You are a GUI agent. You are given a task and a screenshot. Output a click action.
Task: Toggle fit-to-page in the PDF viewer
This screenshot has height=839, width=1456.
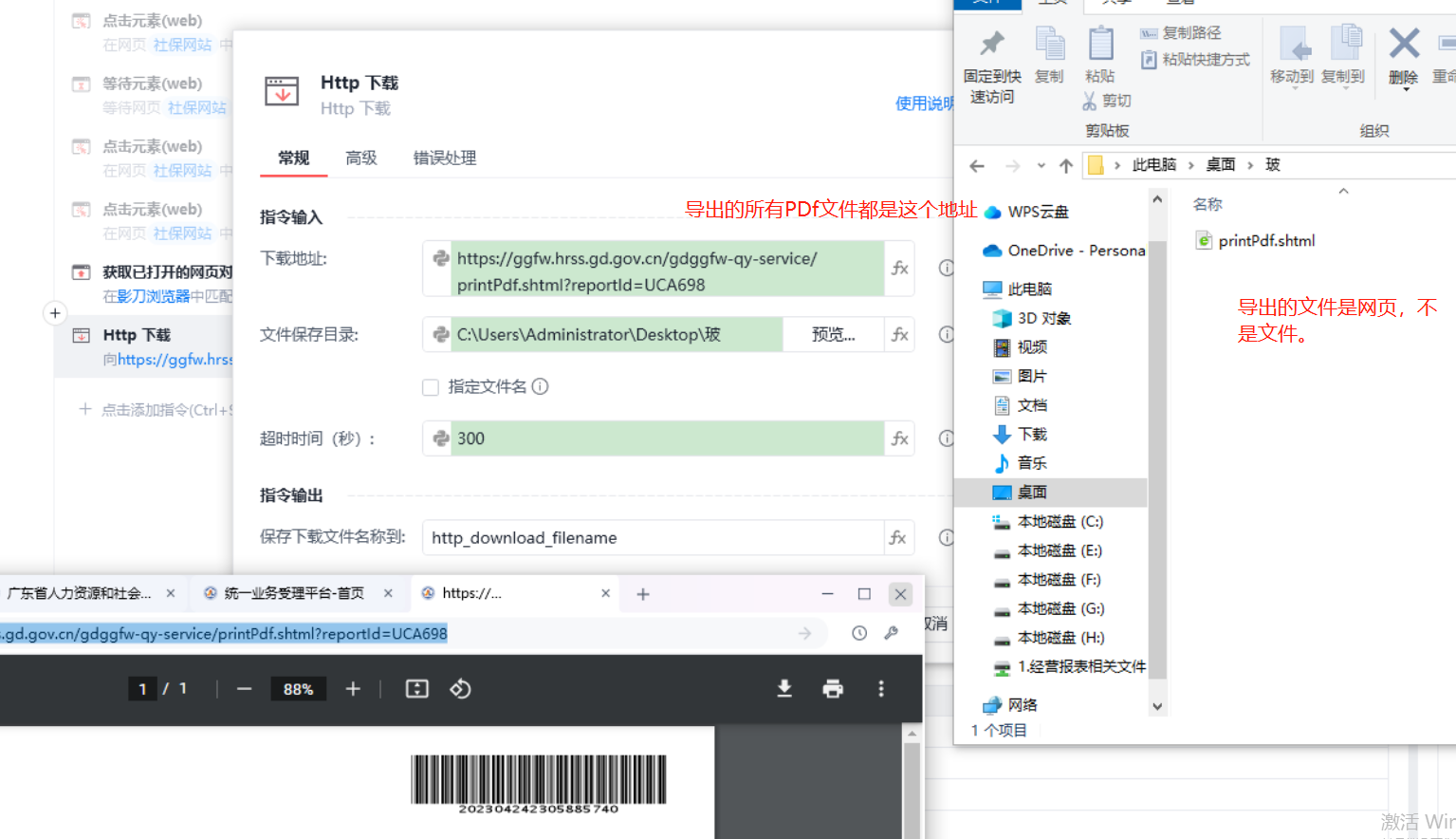coord(417,689)
